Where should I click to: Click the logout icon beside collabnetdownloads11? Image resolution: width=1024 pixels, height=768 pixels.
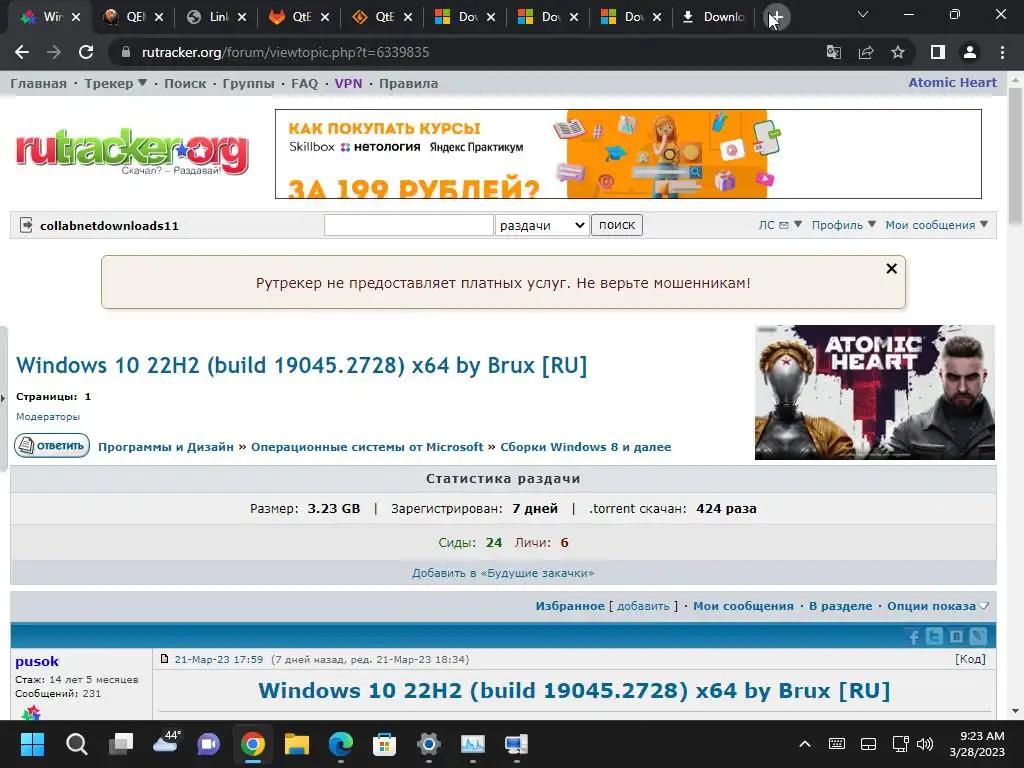[26, 225]
